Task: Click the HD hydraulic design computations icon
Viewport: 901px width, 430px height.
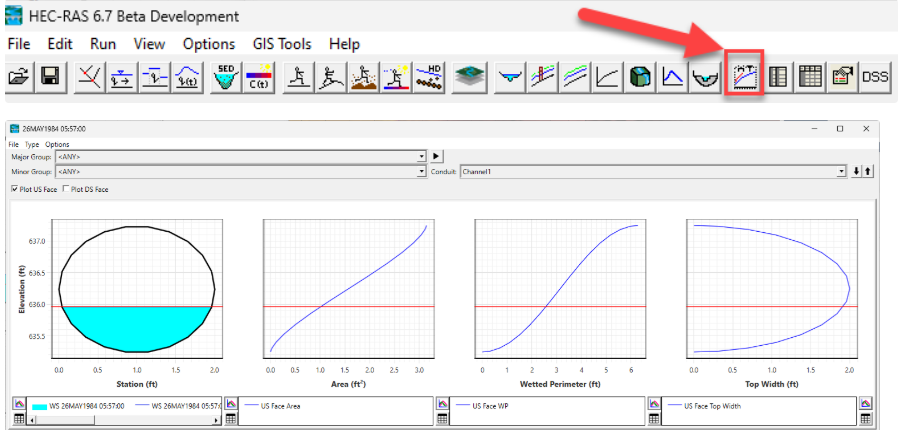Action: click(x=429, y=77)
